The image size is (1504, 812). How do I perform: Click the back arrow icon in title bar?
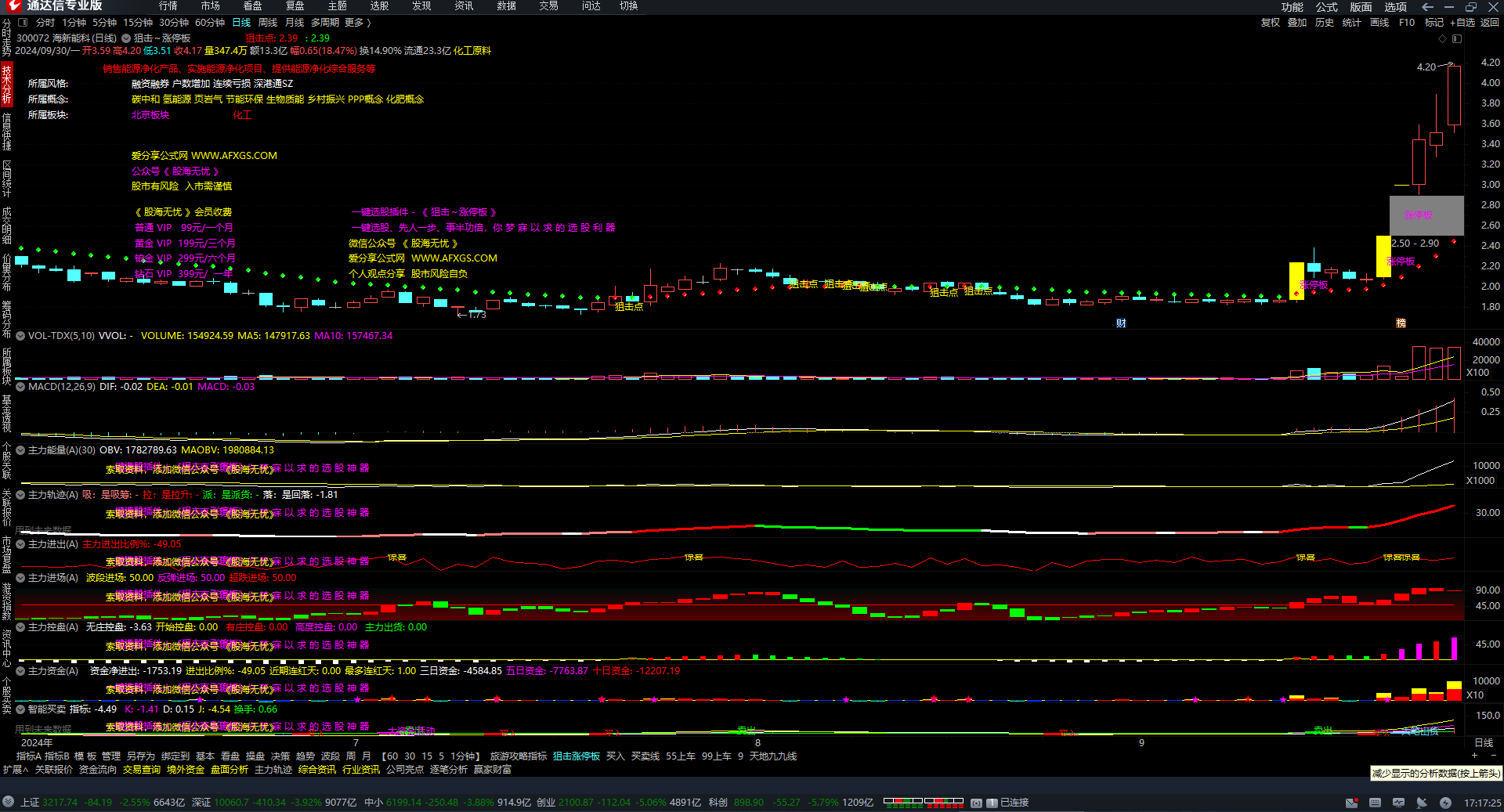coord(1427,7)
